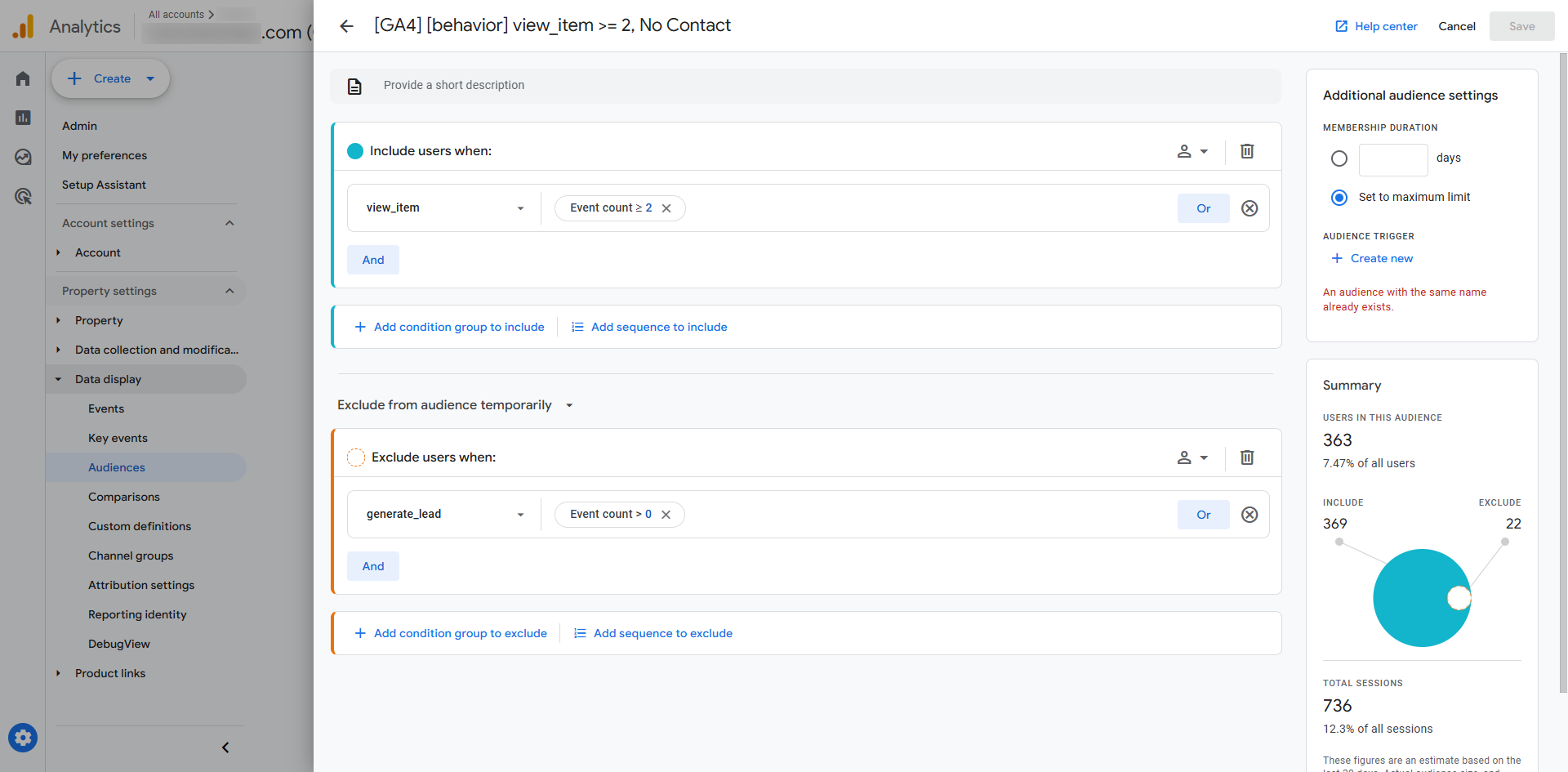Open Setup Assistant
1568x772 pixels.
pos(104,185)
